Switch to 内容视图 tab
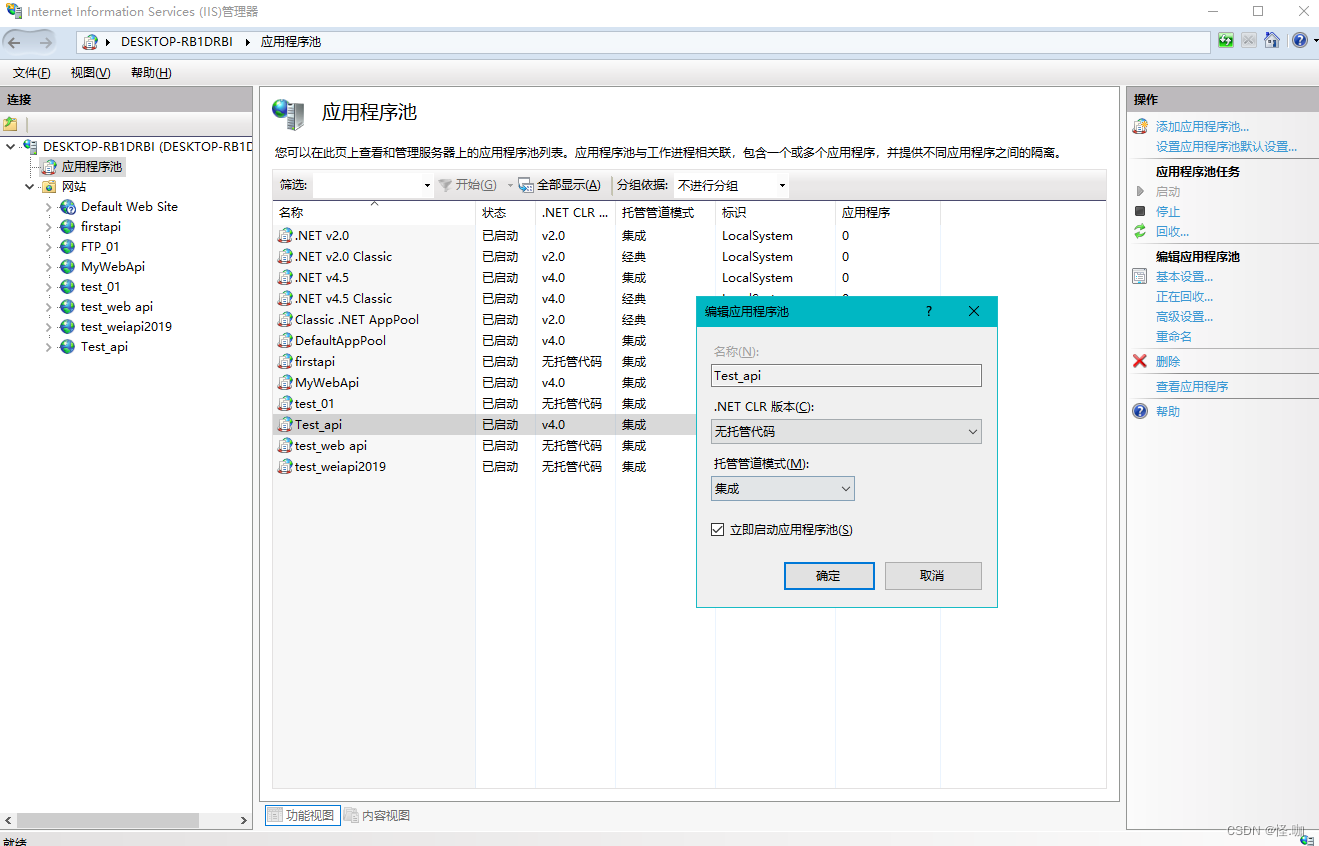 tap(378, 815)
